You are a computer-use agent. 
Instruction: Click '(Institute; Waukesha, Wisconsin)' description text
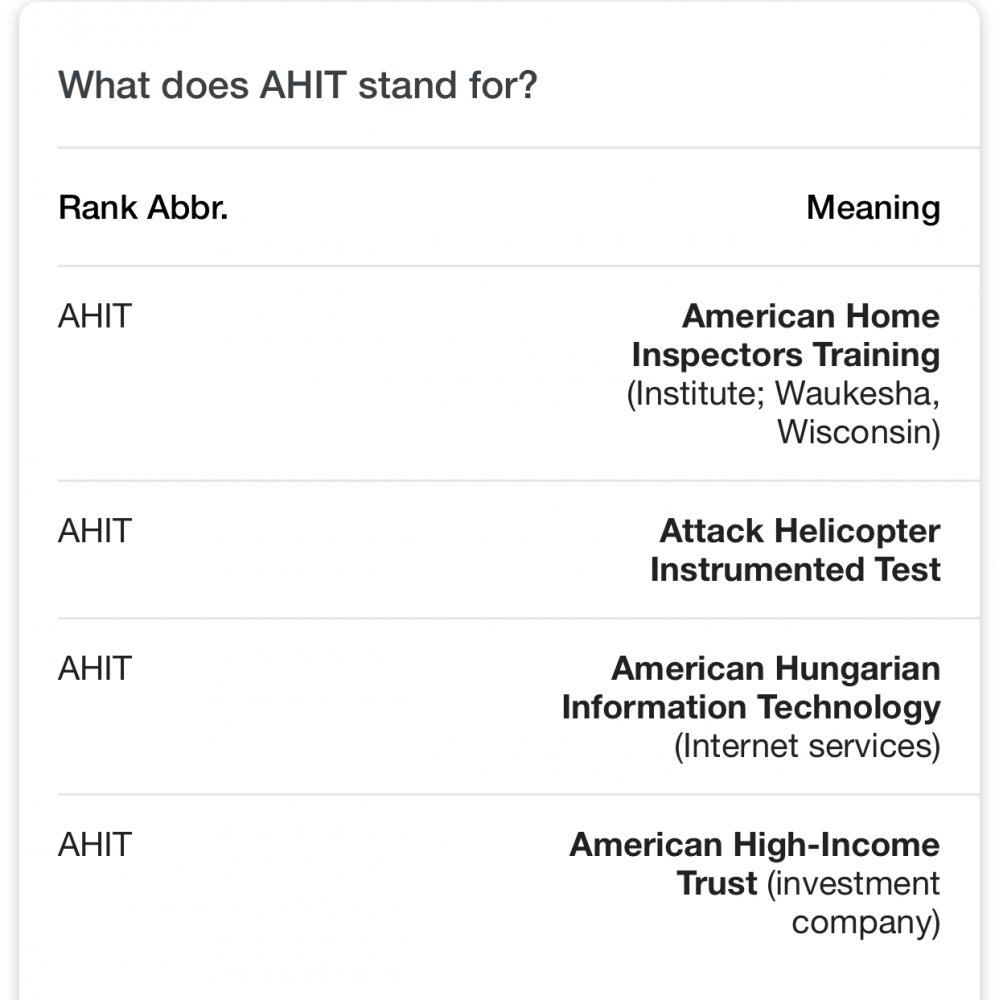click(x=783, y=413)
